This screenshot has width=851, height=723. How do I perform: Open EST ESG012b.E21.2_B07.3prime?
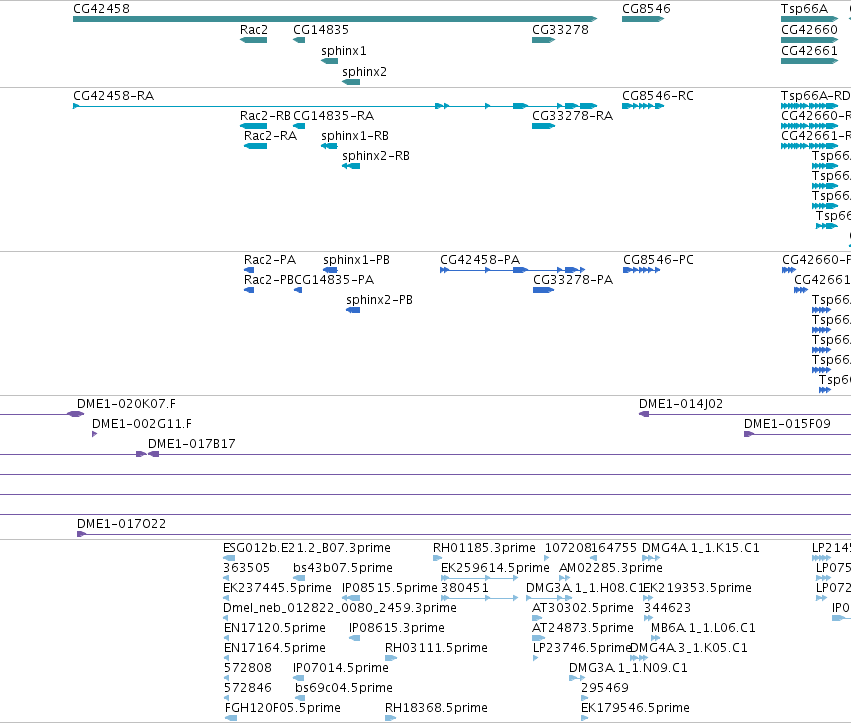pyautogui.click(x=307, y=548)
